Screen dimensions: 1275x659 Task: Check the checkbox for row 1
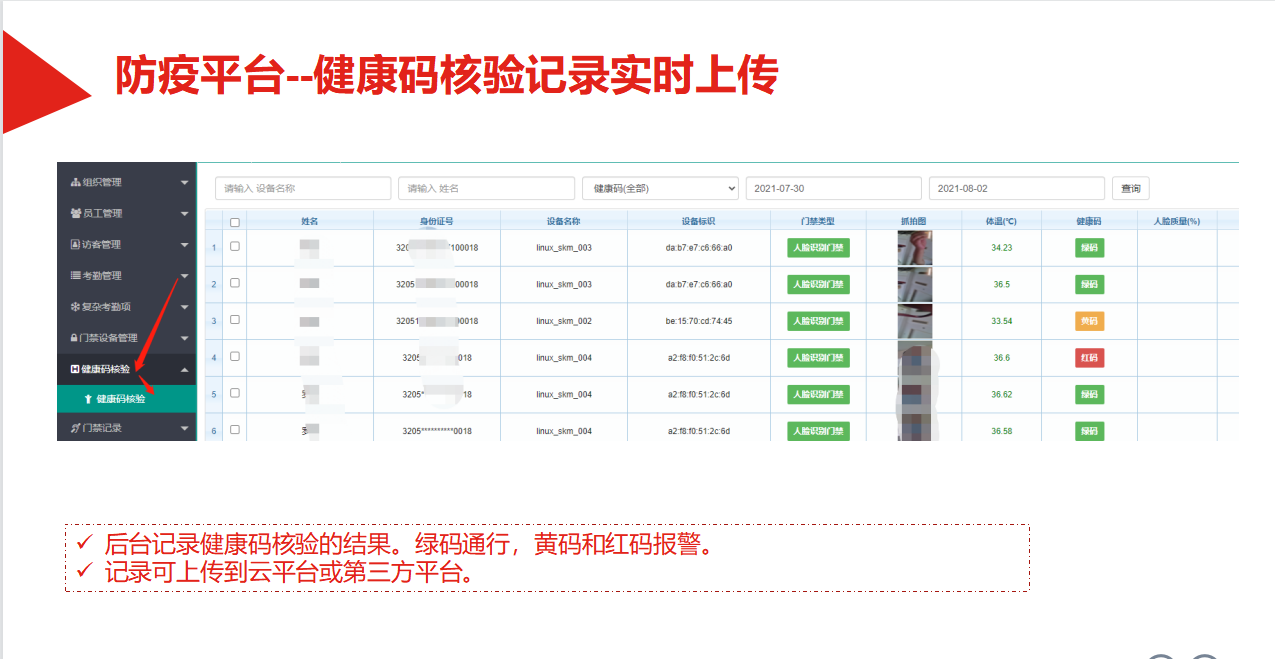pos(235,246)
